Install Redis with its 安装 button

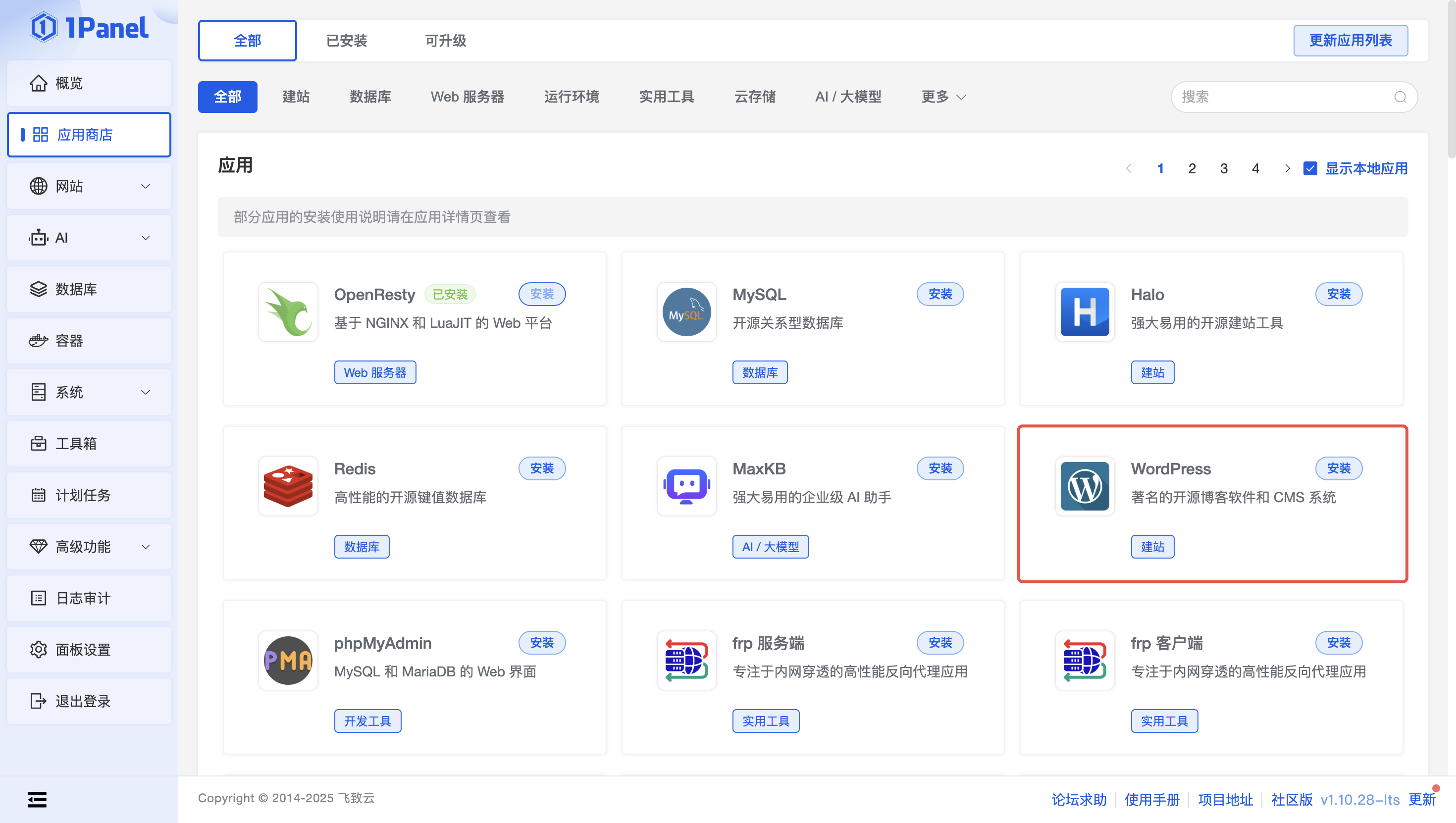[x=541, y=468]
